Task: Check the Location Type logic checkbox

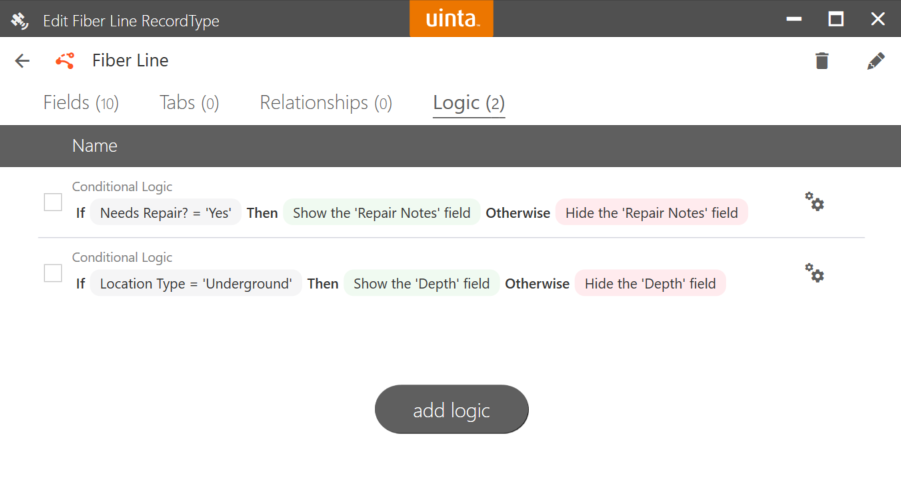Action: [53, 273]
